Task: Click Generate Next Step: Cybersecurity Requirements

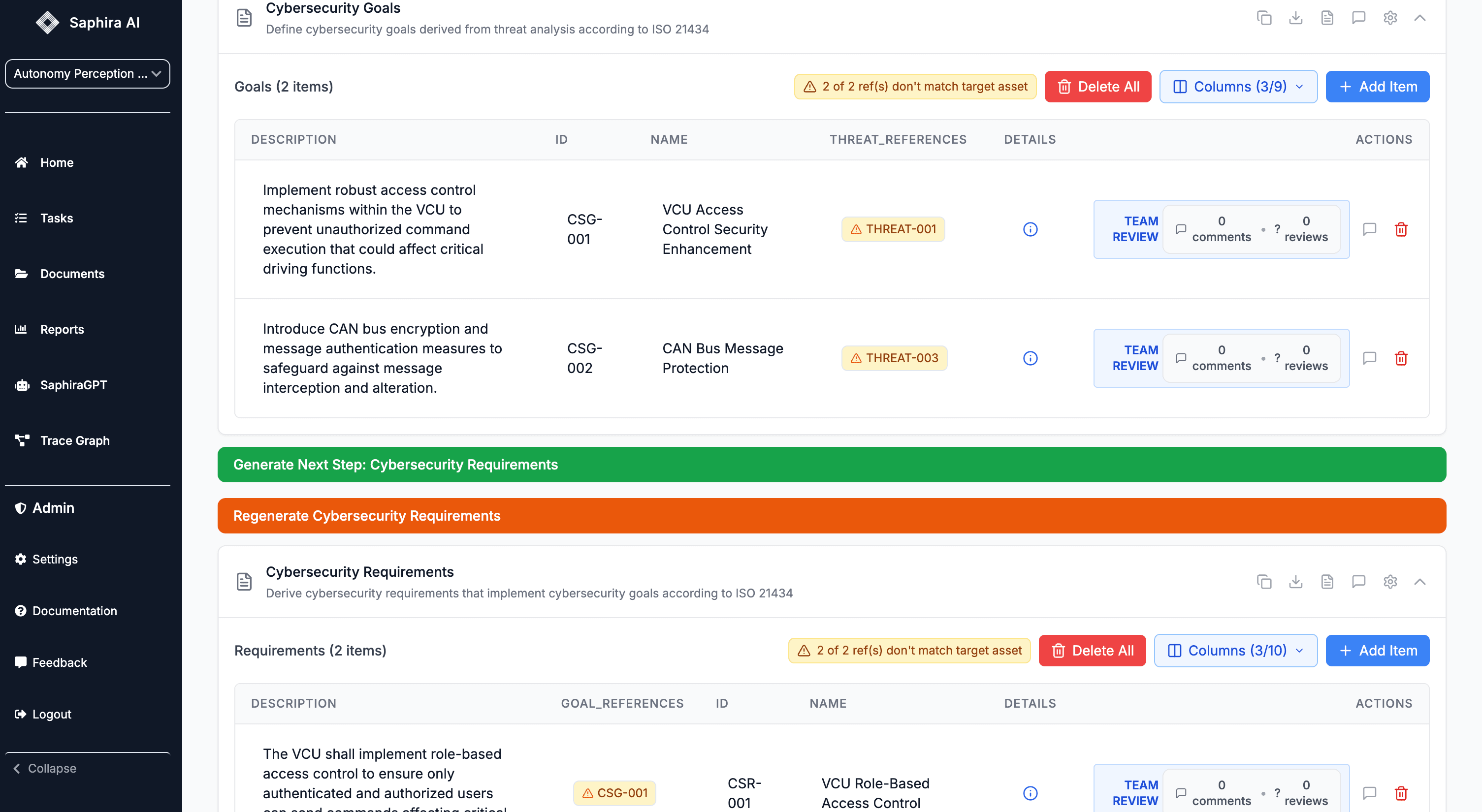Action: coord(831,465)
